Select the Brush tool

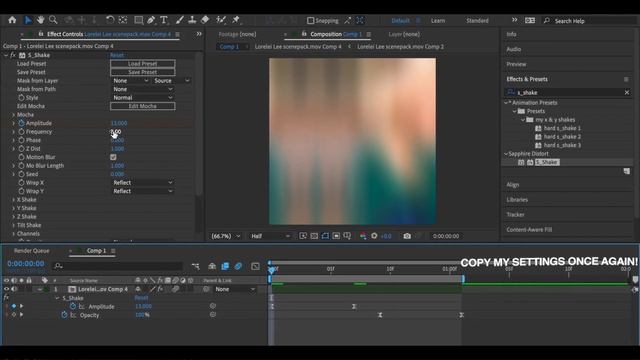[180, 20]
